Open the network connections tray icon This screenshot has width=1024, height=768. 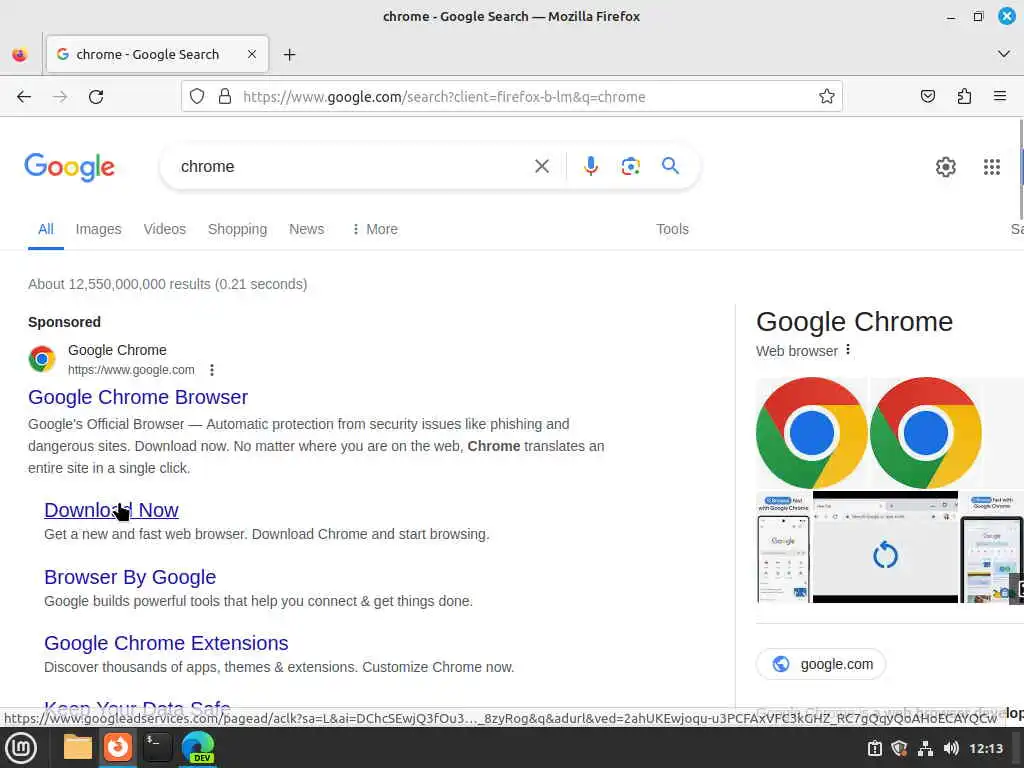click(925, 748)
